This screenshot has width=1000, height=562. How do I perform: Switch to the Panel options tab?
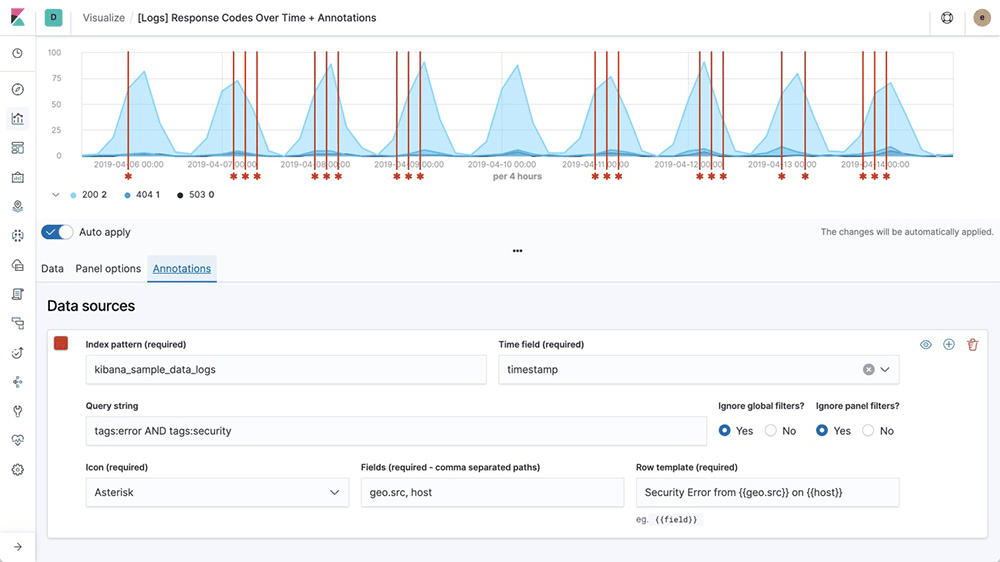(x=108, y=269)
